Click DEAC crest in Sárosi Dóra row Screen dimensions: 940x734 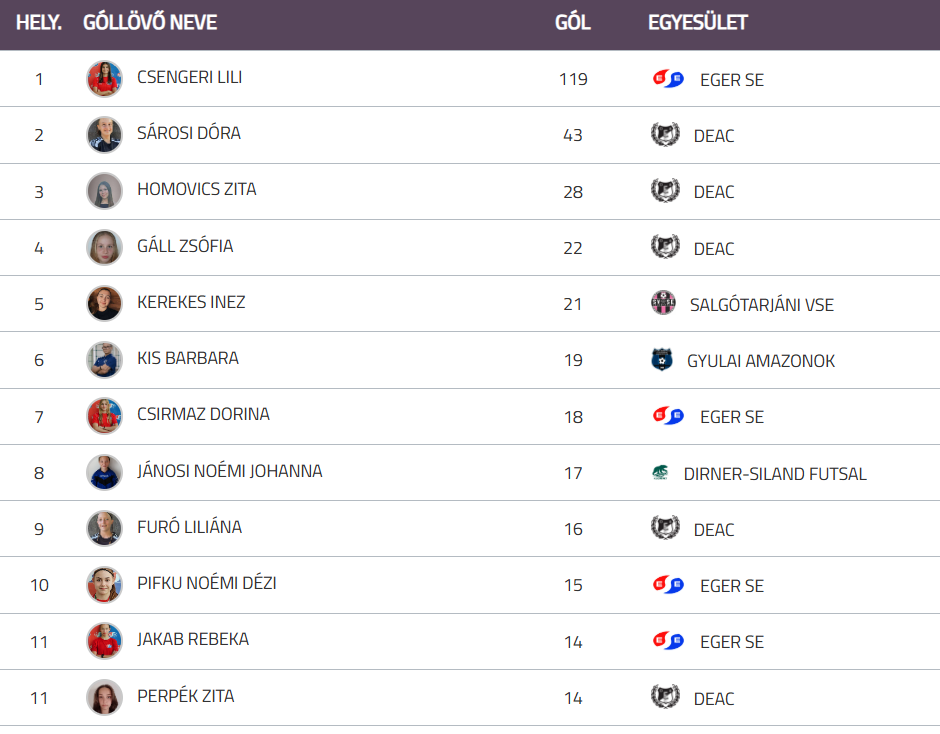(x=665, y=135)
